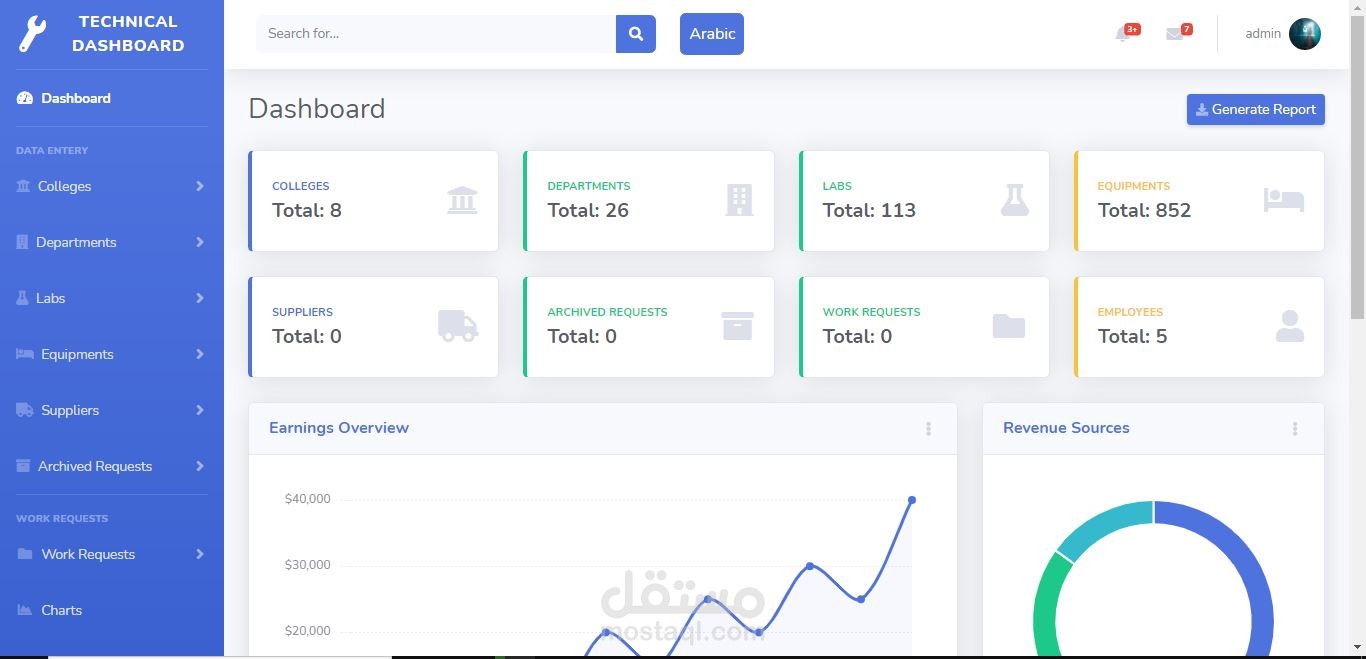Expand Labs sidebar chevron
Screen dimensions: 1366x659
coord(200,298)
